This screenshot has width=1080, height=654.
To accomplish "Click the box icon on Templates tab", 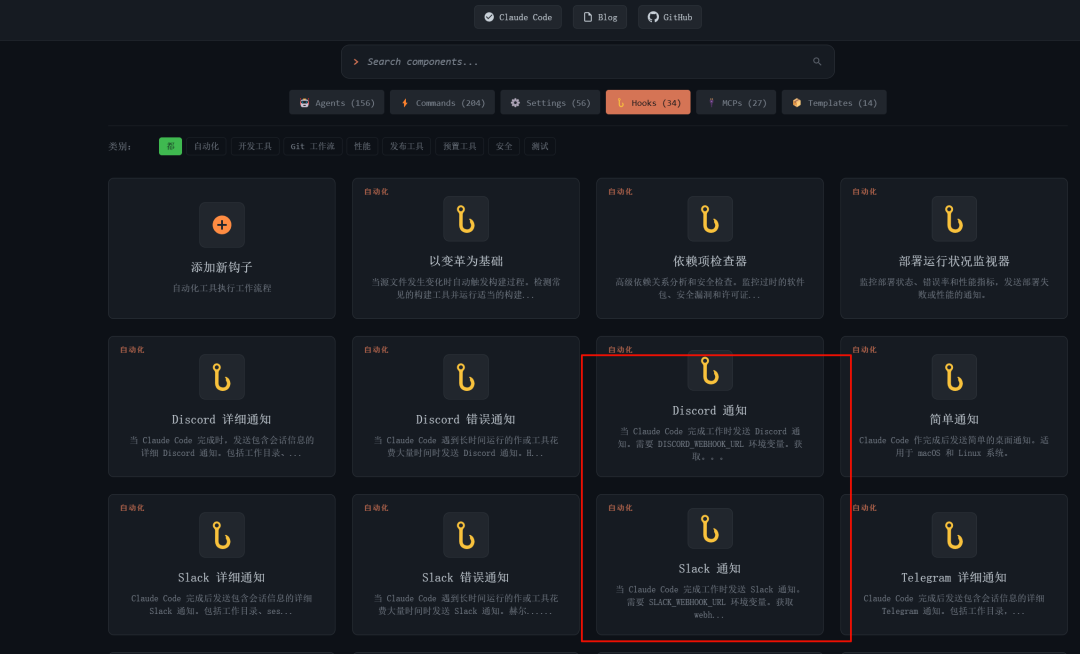I will [x=797, y=103].
